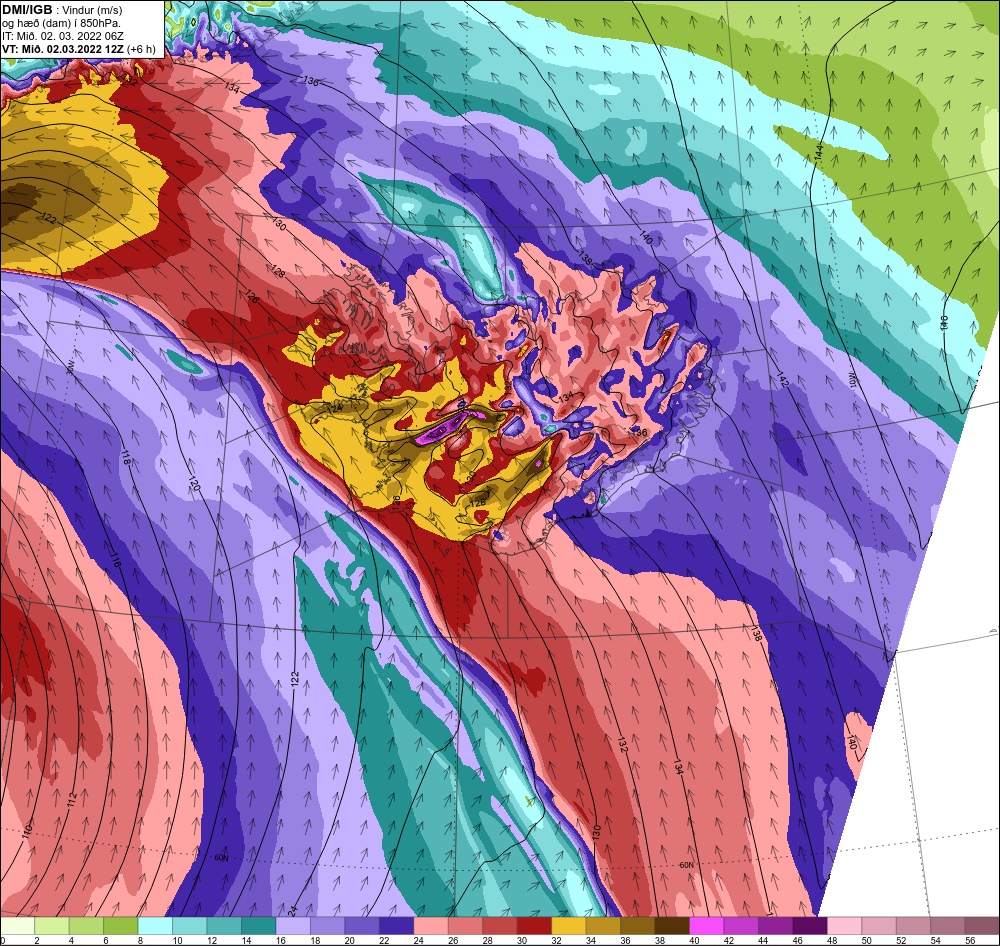Click the '120' contour label

(194, 484)
